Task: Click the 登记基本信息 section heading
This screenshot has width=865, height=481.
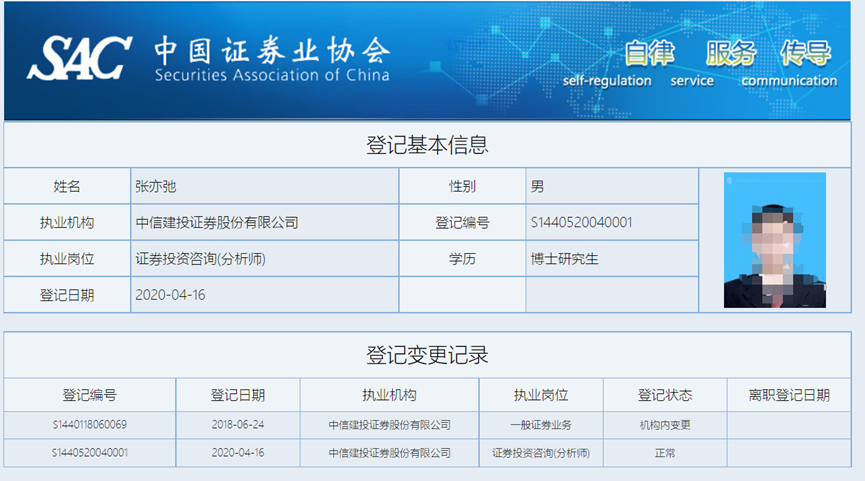Action: pos(427,145)
